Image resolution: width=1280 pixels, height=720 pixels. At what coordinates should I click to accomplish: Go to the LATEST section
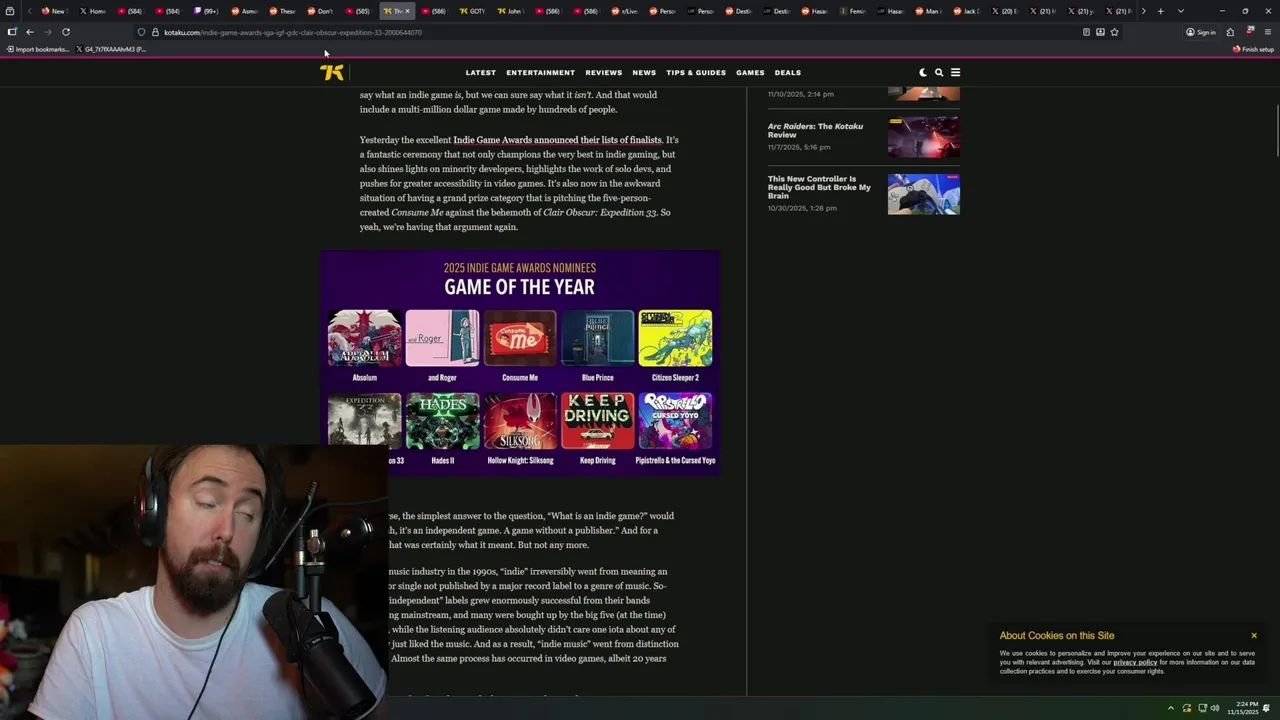pos(480,72)
